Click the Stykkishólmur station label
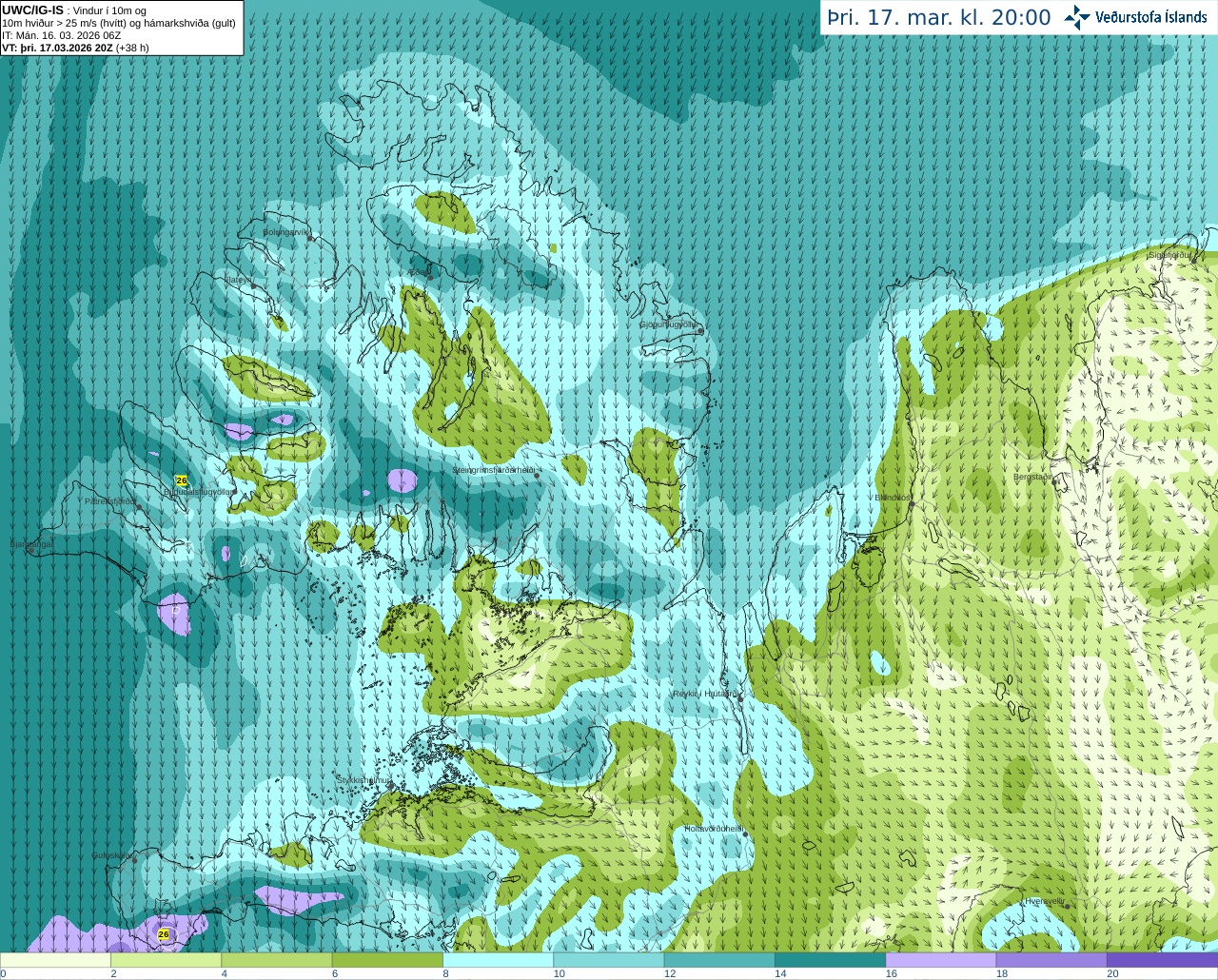The width and height of the screenshot is (1218, 980). (364, 779)
